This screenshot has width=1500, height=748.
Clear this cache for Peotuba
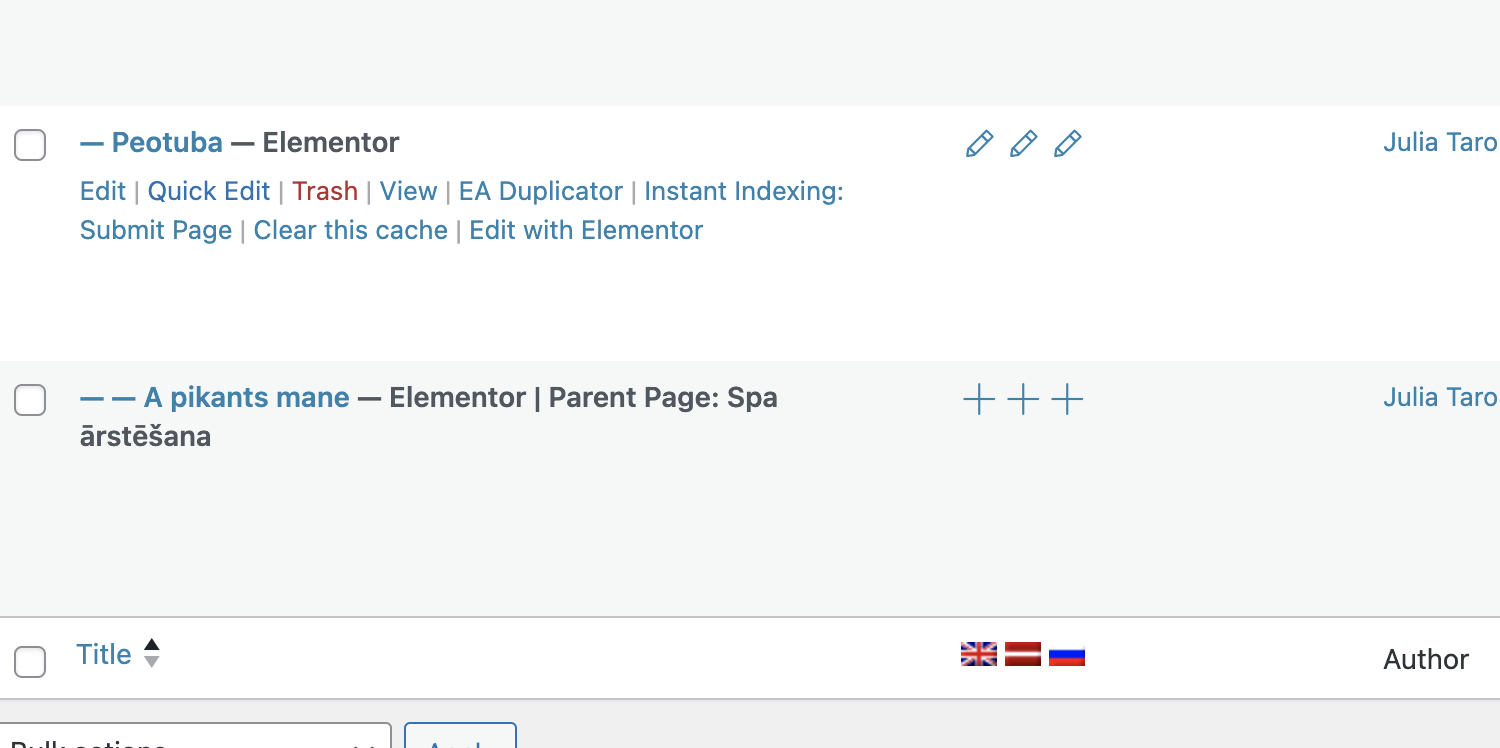[351, 230]
